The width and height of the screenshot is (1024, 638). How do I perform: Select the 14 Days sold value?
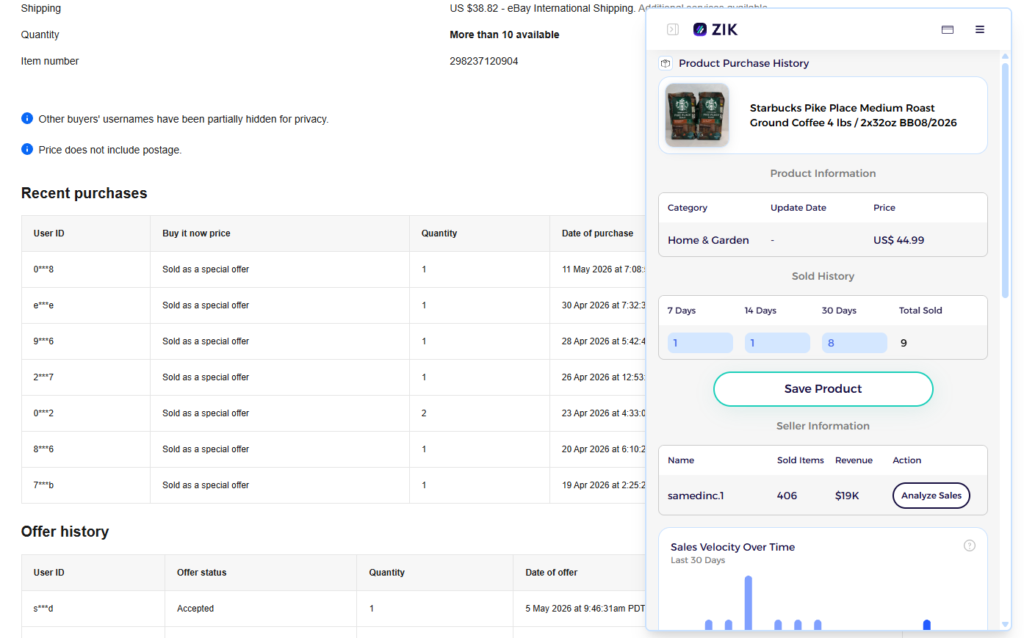click(x=777, y=343)
